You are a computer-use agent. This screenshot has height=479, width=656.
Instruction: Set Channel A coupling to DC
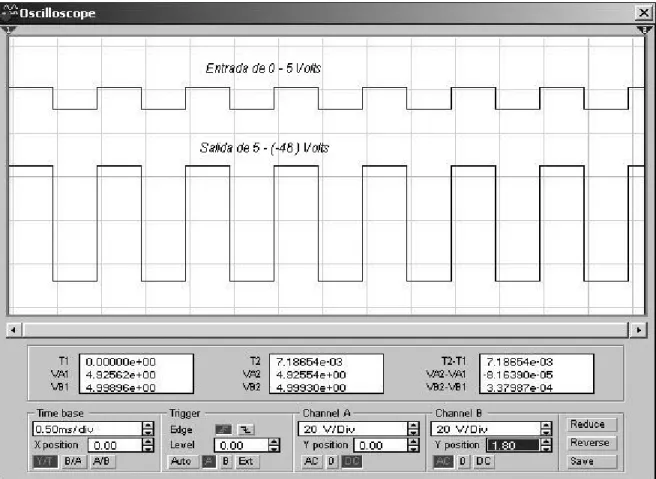click(352, 461)
